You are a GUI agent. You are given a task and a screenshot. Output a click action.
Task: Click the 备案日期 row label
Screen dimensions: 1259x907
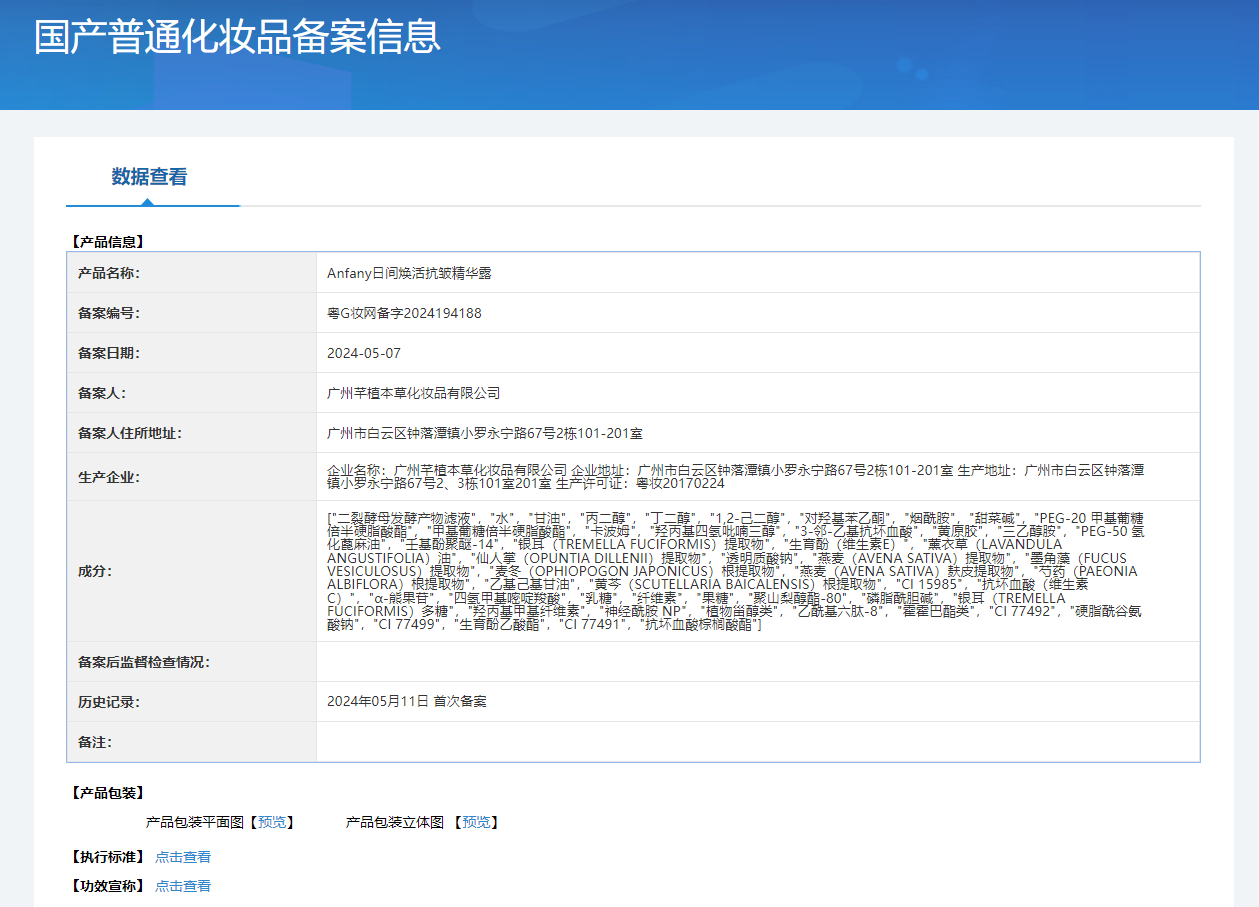109,353
